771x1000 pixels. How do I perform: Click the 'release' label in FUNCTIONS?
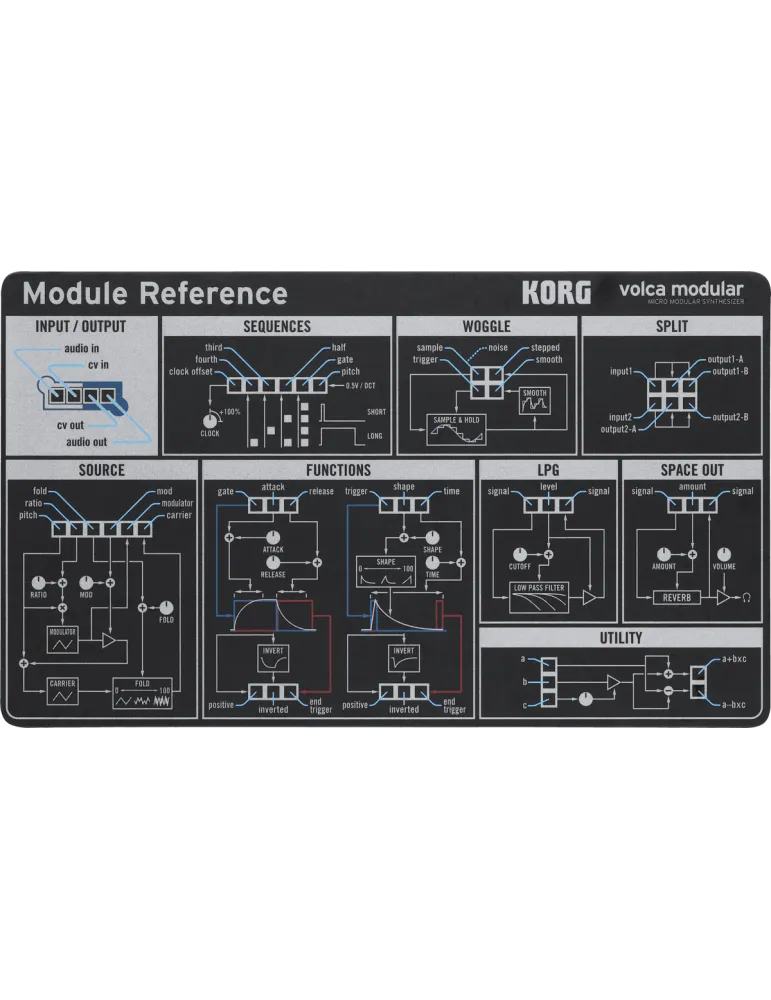(x=321, y=491)
